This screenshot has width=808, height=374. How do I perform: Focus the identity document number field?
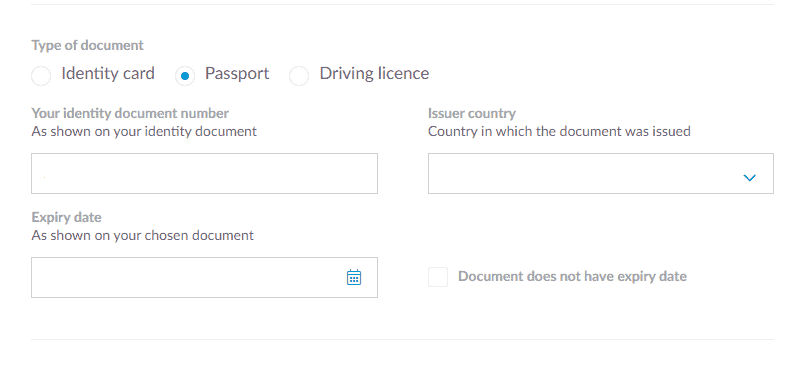point(205,174)
